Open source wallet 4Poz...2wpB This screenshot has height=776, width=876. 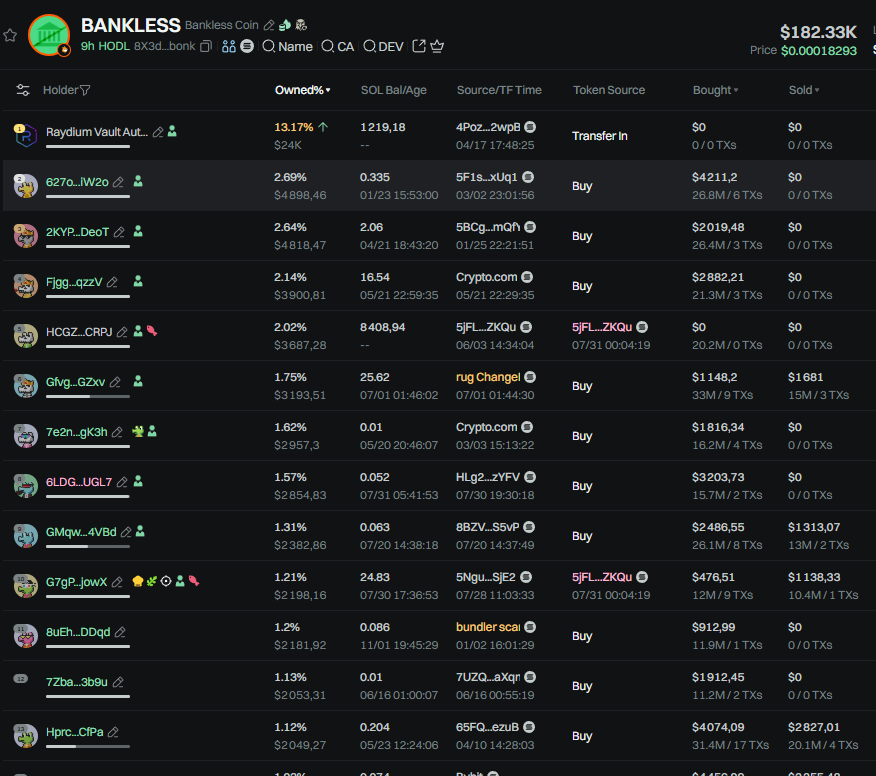pos(488,127)
